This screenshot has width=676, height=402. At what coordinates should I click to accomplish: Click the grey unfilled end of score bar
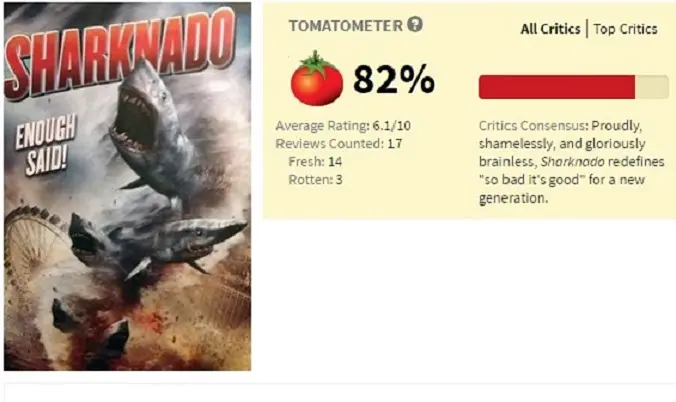click(x=652, y=87)
